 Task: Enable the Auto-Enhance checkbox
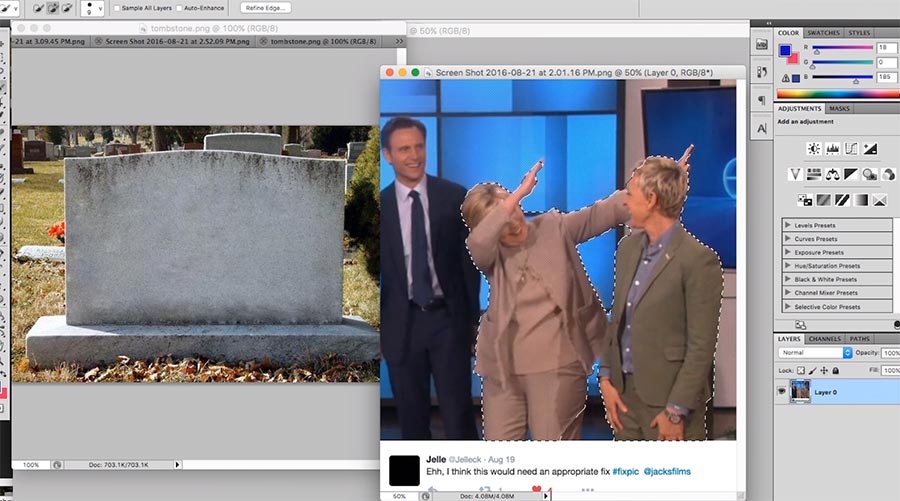pyautogui.click(x=179, y=8)
